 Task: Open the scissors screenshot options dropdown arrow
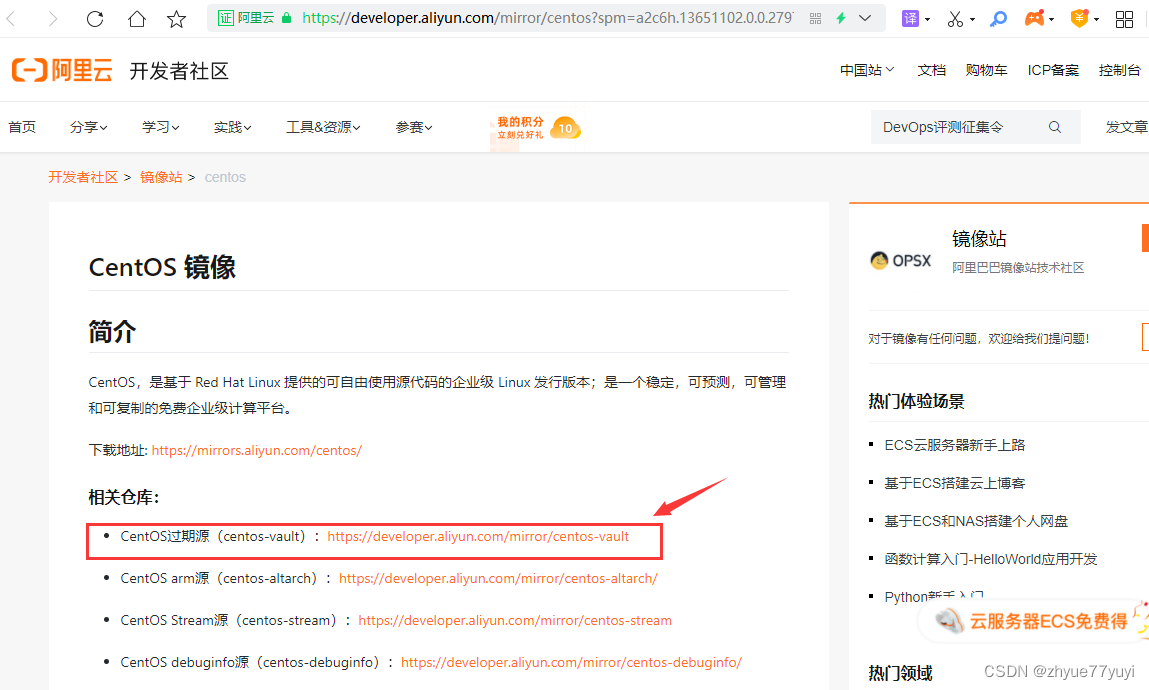(x=972, y=19)
